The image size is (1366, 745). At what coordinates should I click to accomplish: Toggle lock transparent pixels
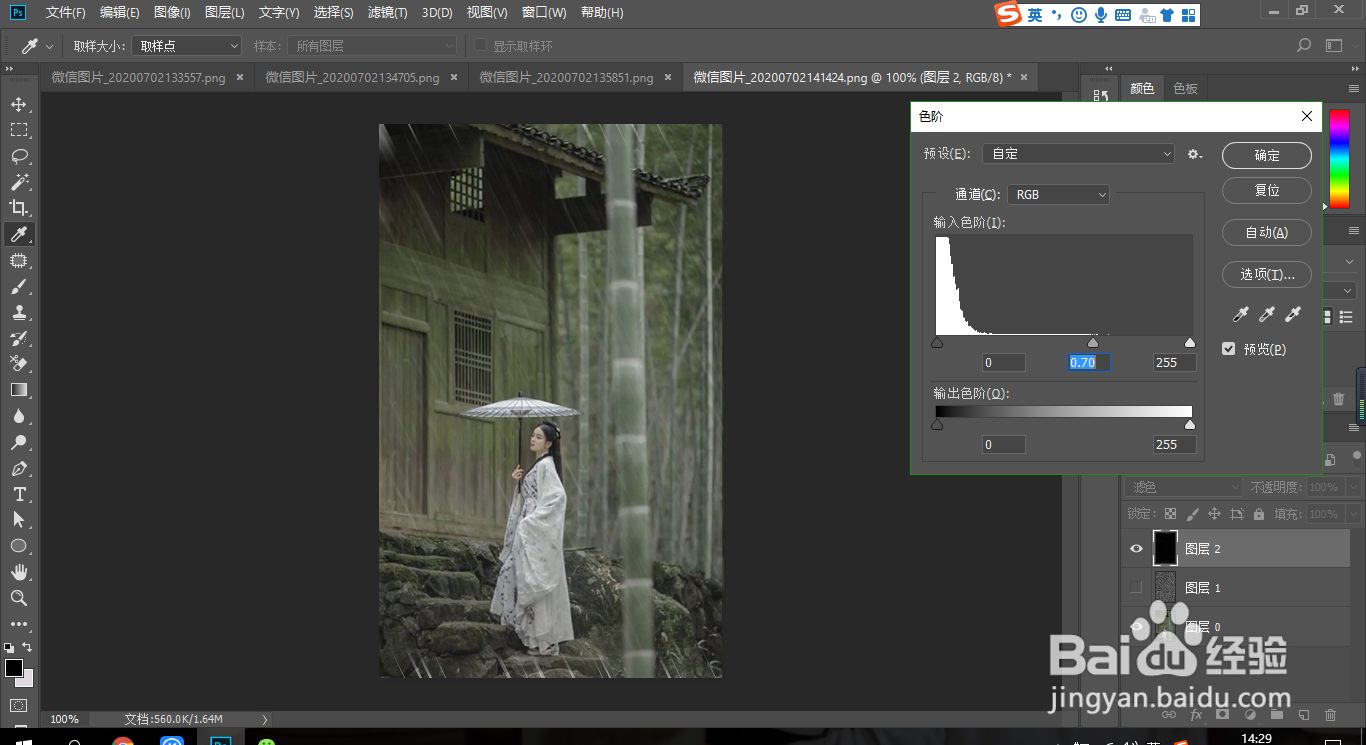click(x=1170, y=514)
